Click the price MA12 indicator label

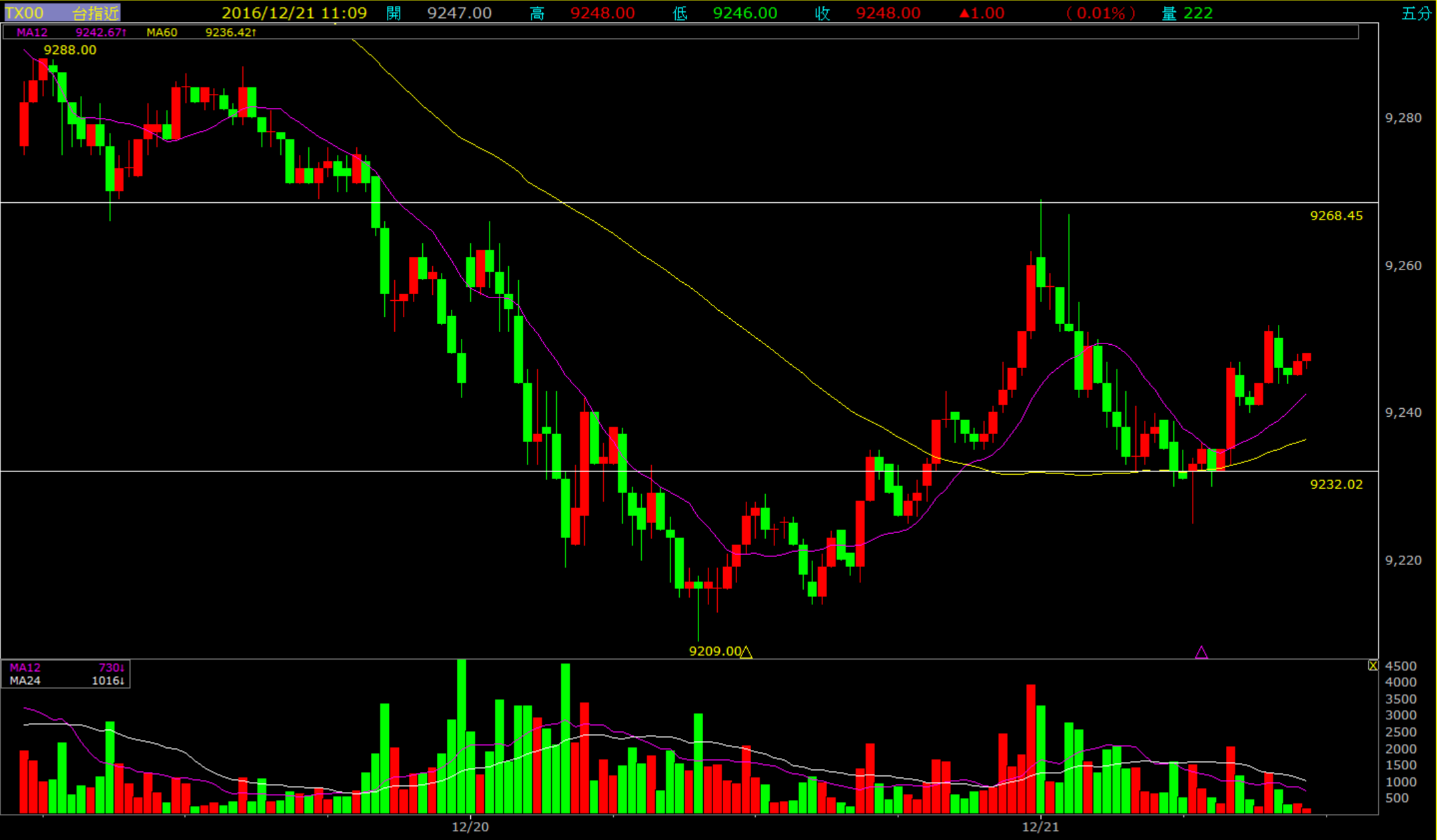point(32,32)
